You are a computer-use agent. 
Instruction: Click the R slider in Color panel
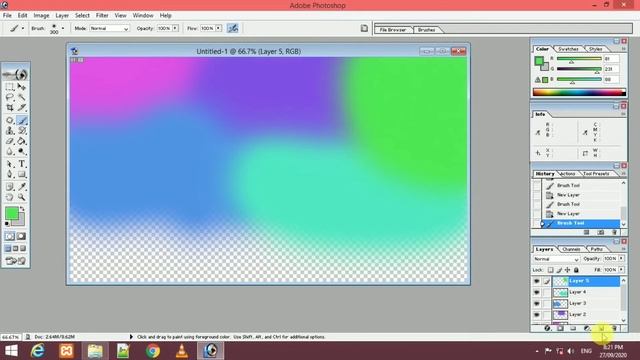pyautogui.click(x=579, y=59)
